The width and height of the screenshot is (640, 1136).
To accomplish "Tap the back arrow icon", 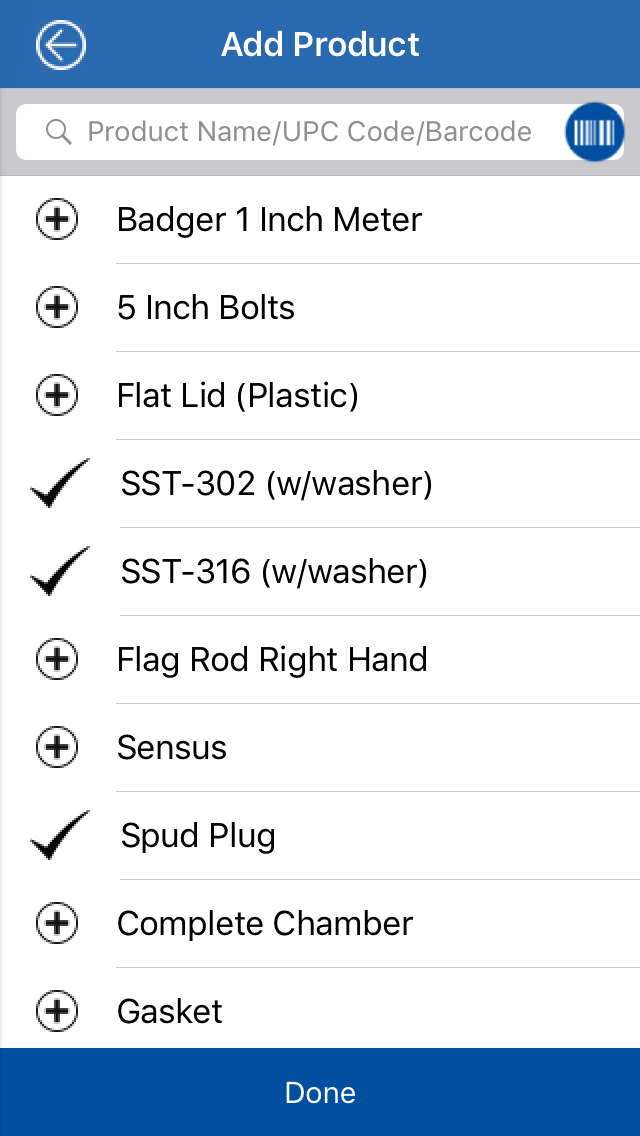I will pyautogui.click(x=61, y=45).
